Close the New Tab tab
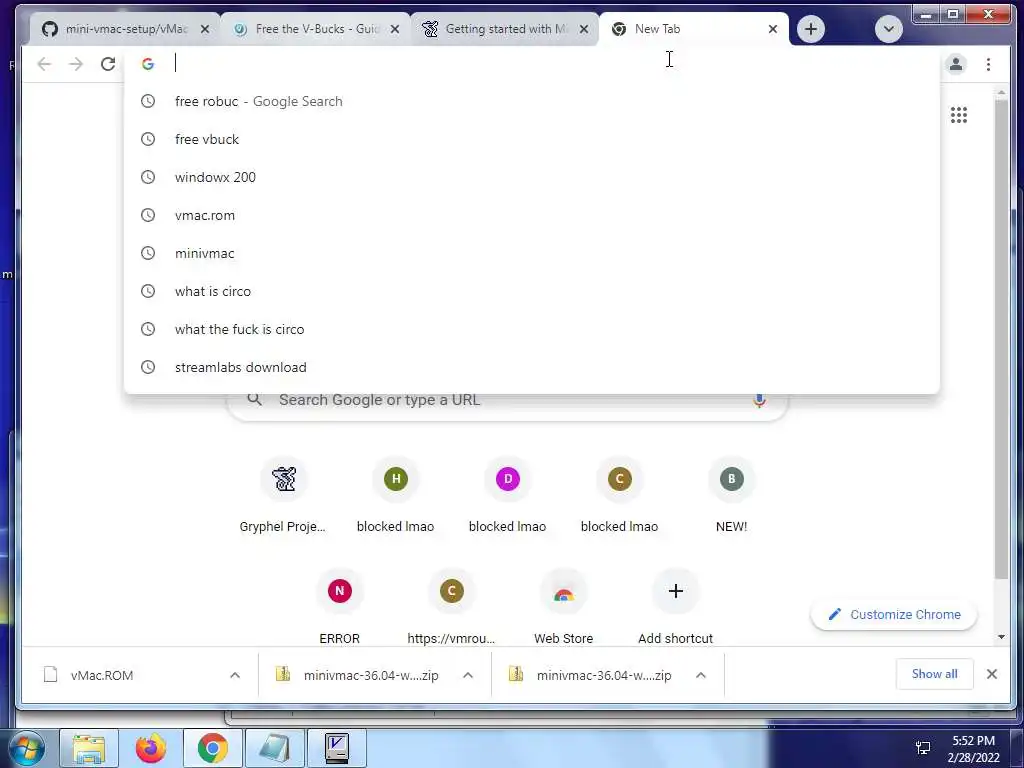This screenshot has width=1024, height=768. click(x=773, y=29)
